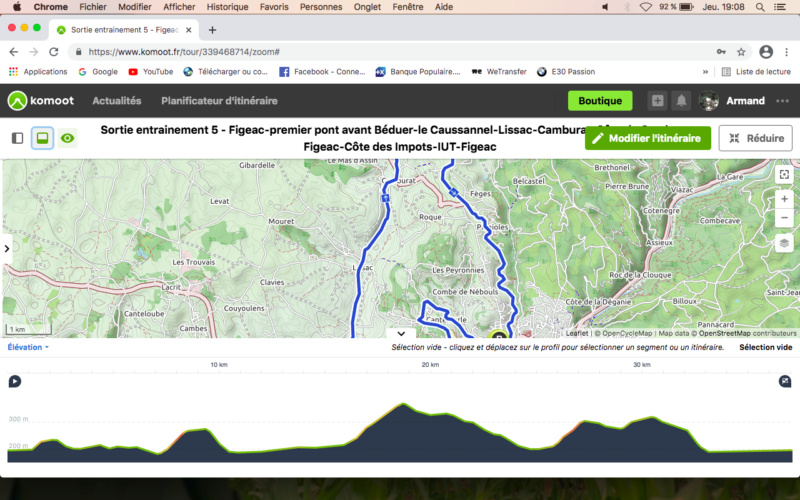This screenshot has height=500, width=800.
Task: Open the notifications bell
Action: 681,101
